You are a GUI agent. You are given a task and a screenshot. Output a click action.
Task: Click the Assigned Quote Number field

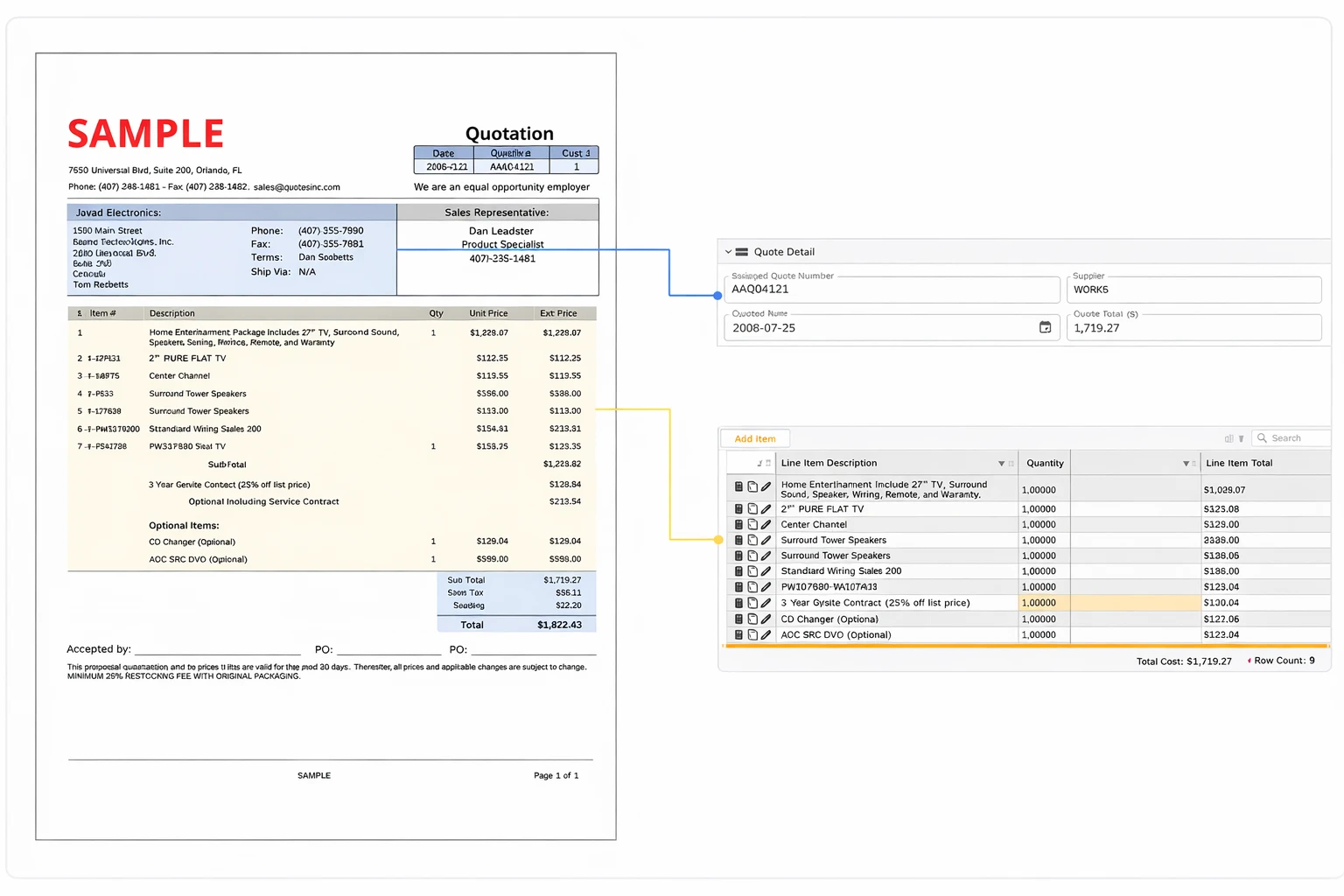(x=892, y=290)
